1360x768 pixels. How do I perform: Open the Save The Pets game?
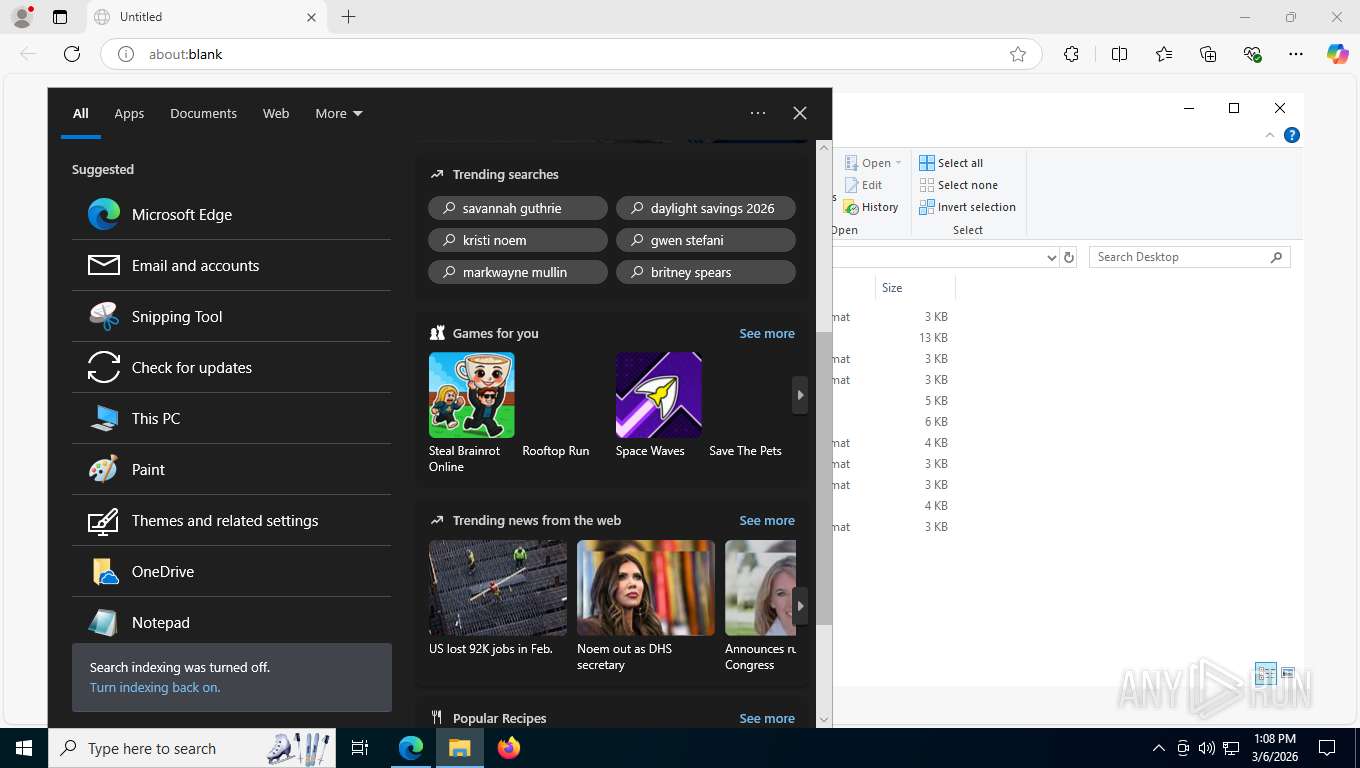(x=745, y=451)
